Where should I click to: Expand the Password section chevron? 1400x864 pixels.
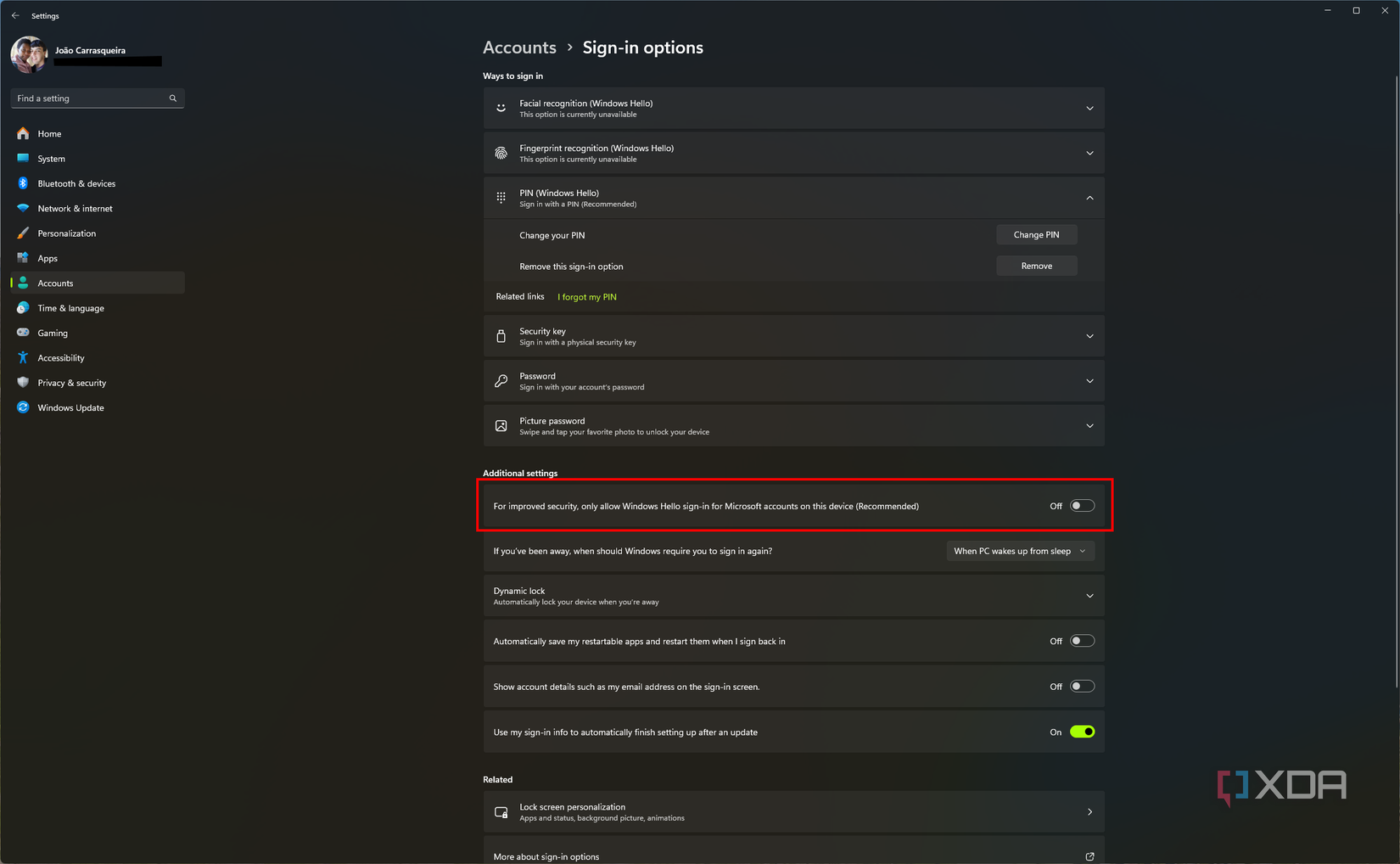(1090, 381)
